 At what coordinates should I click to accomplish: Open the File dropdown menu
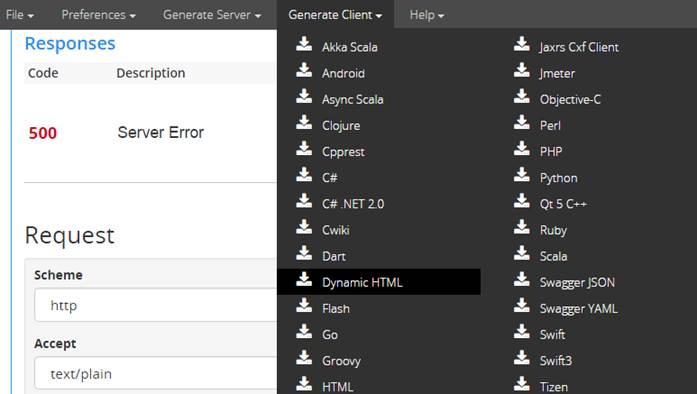coord(20,15)
